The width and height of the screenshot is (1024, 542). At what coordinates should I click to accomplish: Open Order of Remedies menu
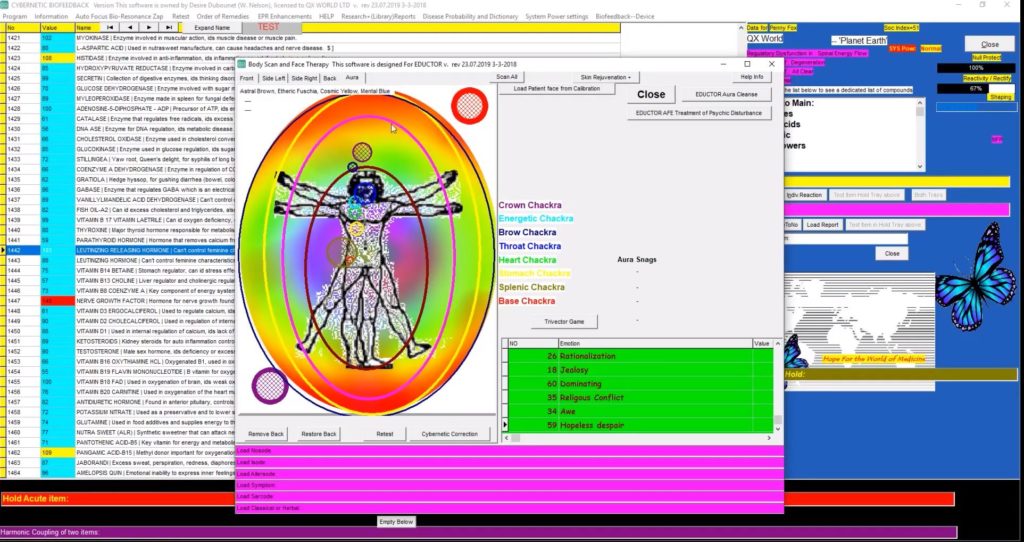(223, 16)
